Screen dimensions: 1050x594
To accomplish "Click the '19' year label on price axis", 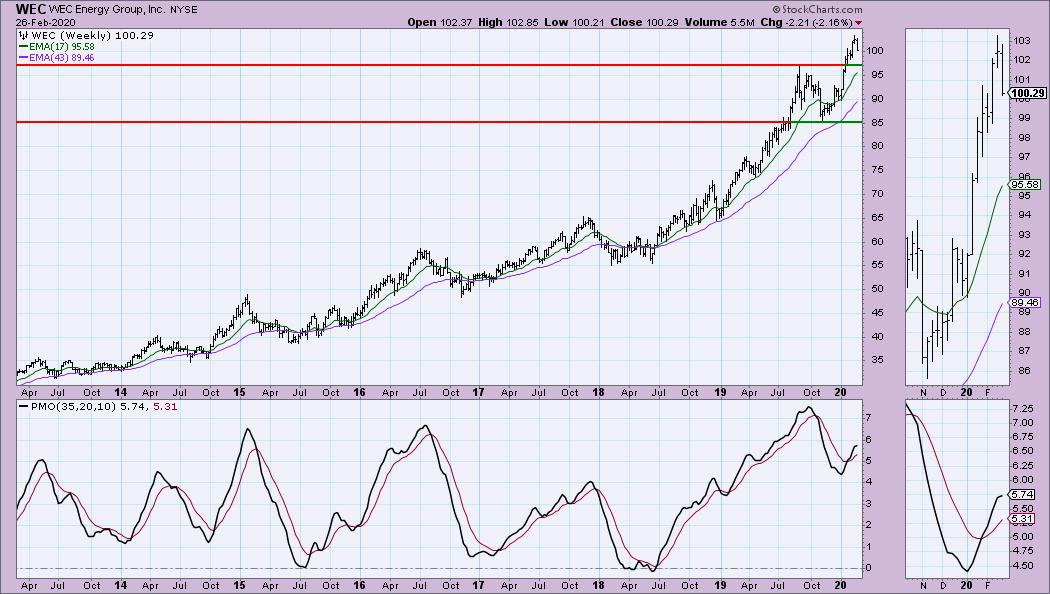I will 719,392.
